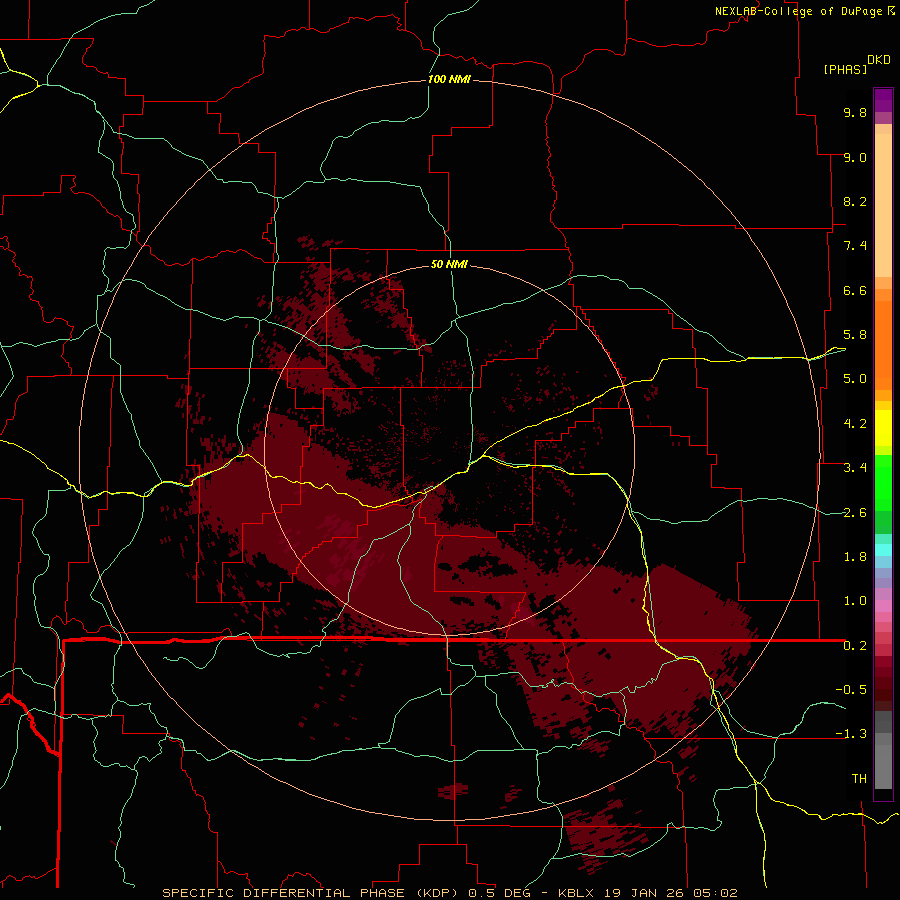Click the 8.2 legend value
900x900 pixels.
(855, 201)
